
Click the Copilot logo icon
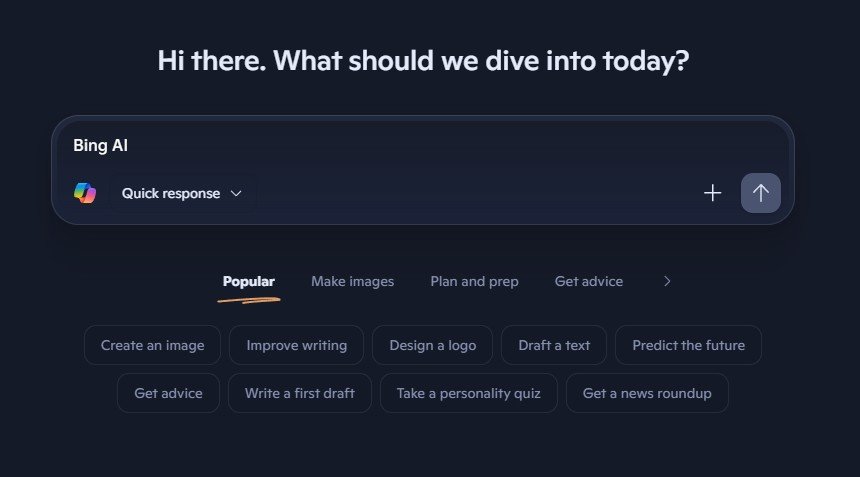(x=85, y=193)
